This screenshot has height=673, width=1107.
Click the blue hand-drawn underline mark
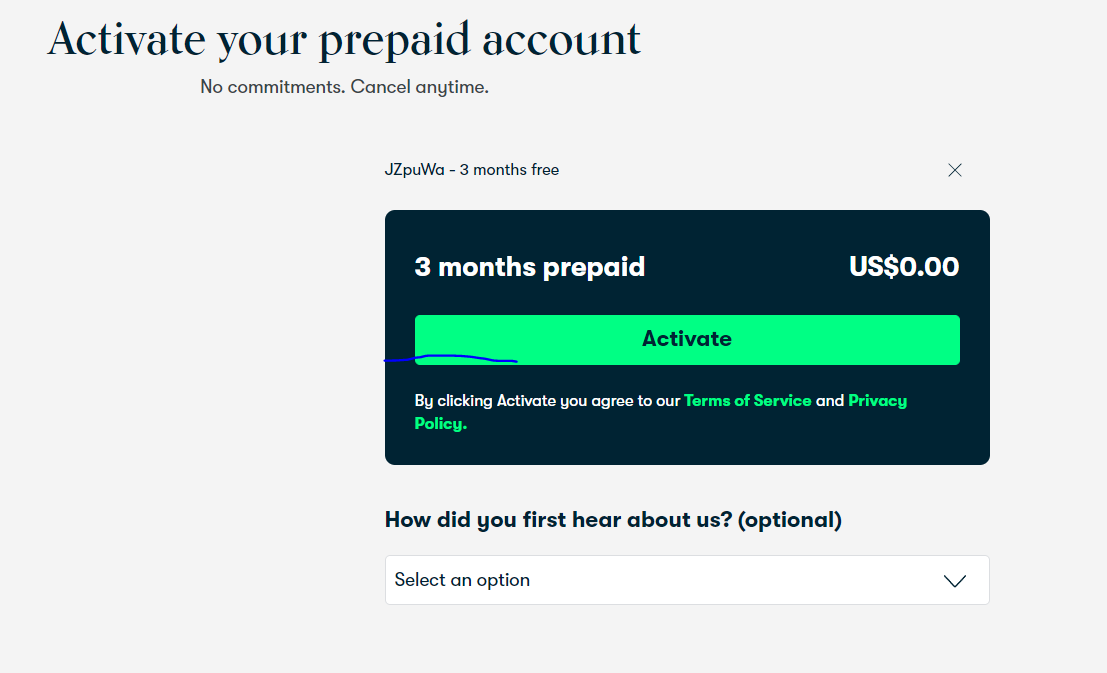[x=450, y=357]
